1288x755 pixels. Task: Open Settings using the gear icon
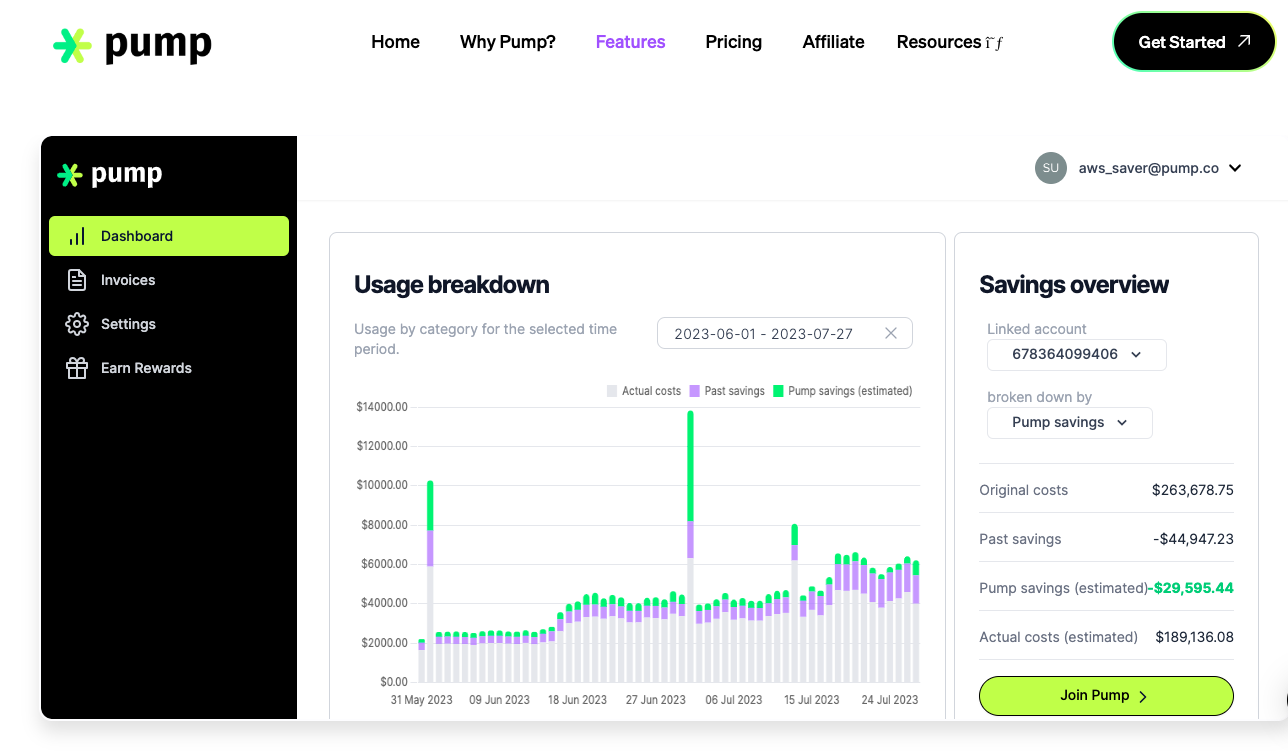point(78,324)
